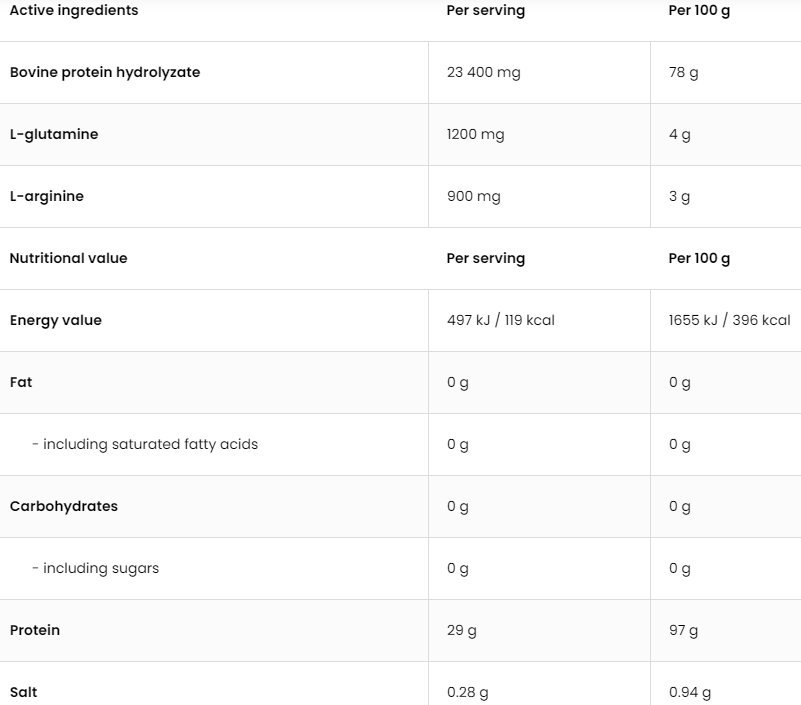Select the "29 g" protein per serving value
The height and width of the screenshot is (705, 801).
coord(462,630)
